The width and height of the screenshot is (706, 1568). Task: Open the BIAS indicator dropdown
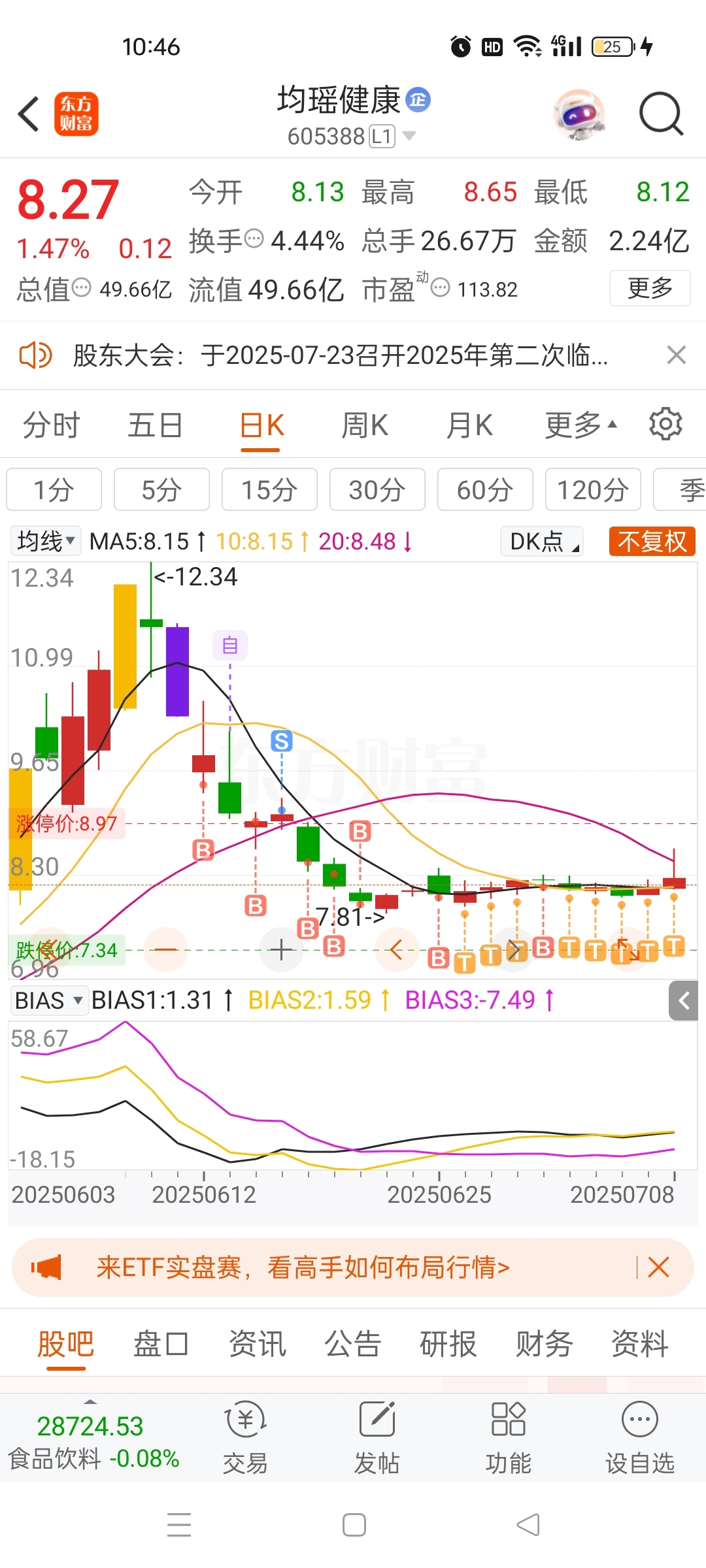50,1000
